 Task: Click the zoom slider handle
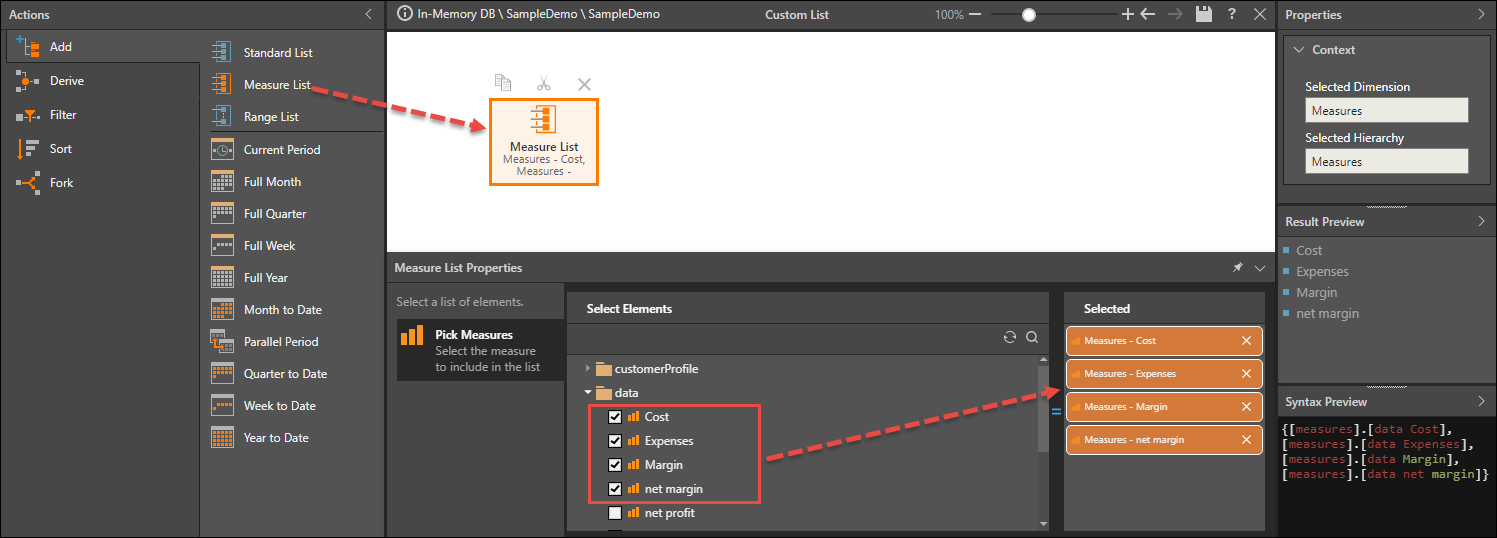pyautogui.click(x=1028, y=15)
